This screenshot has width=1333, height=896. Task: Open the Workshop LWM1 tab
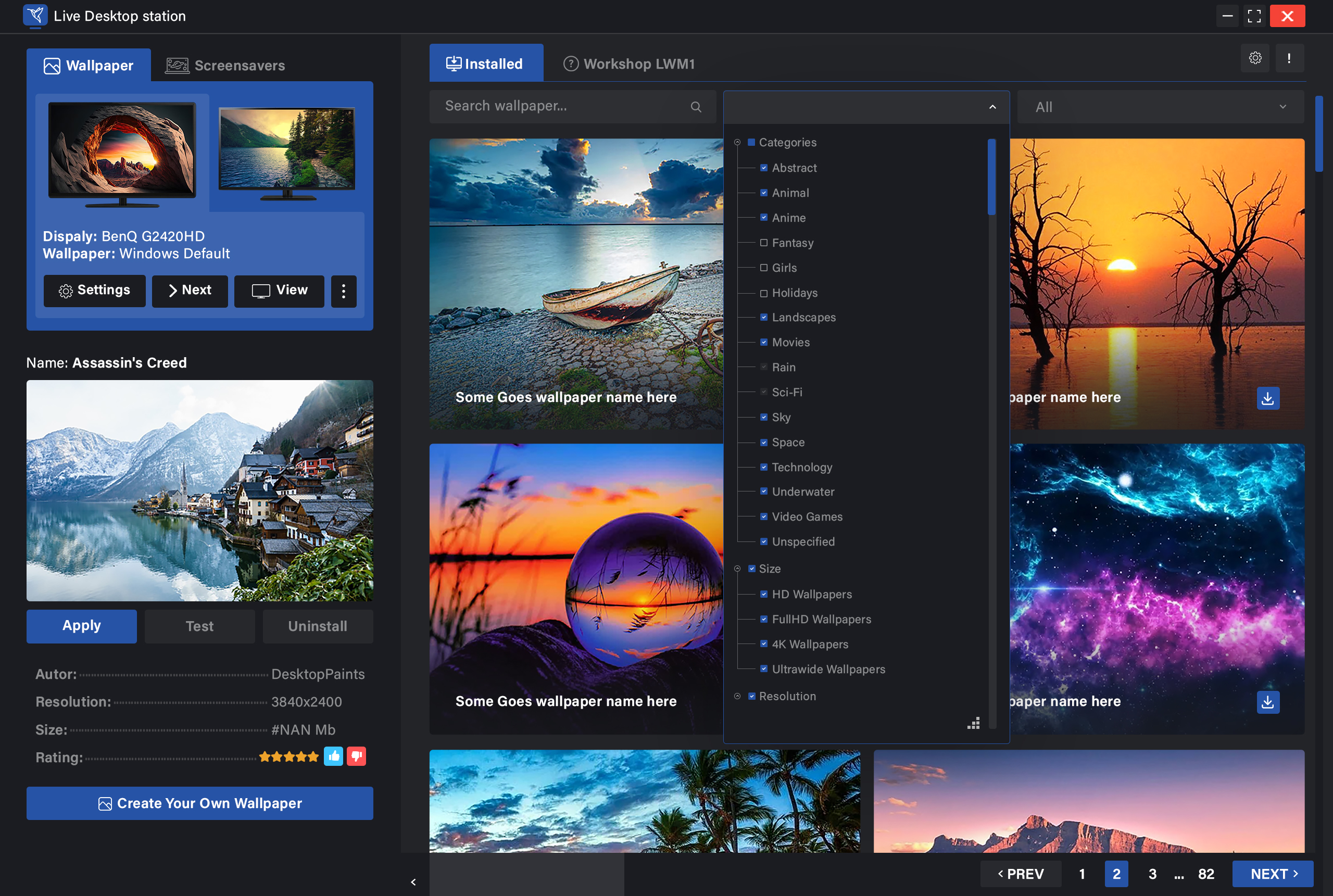(x=629, y=64)
